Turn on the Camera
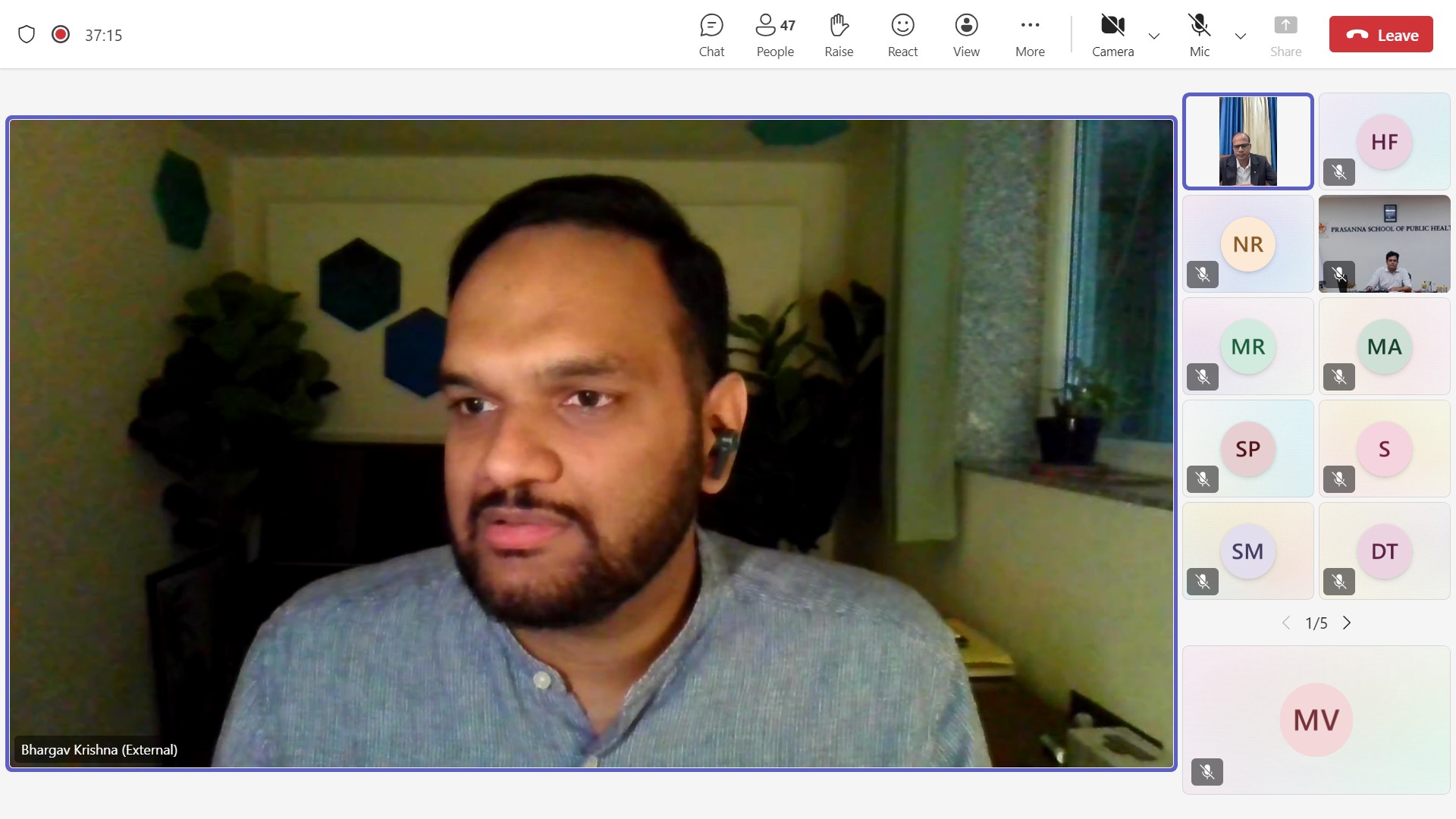 pos(1112,35)
